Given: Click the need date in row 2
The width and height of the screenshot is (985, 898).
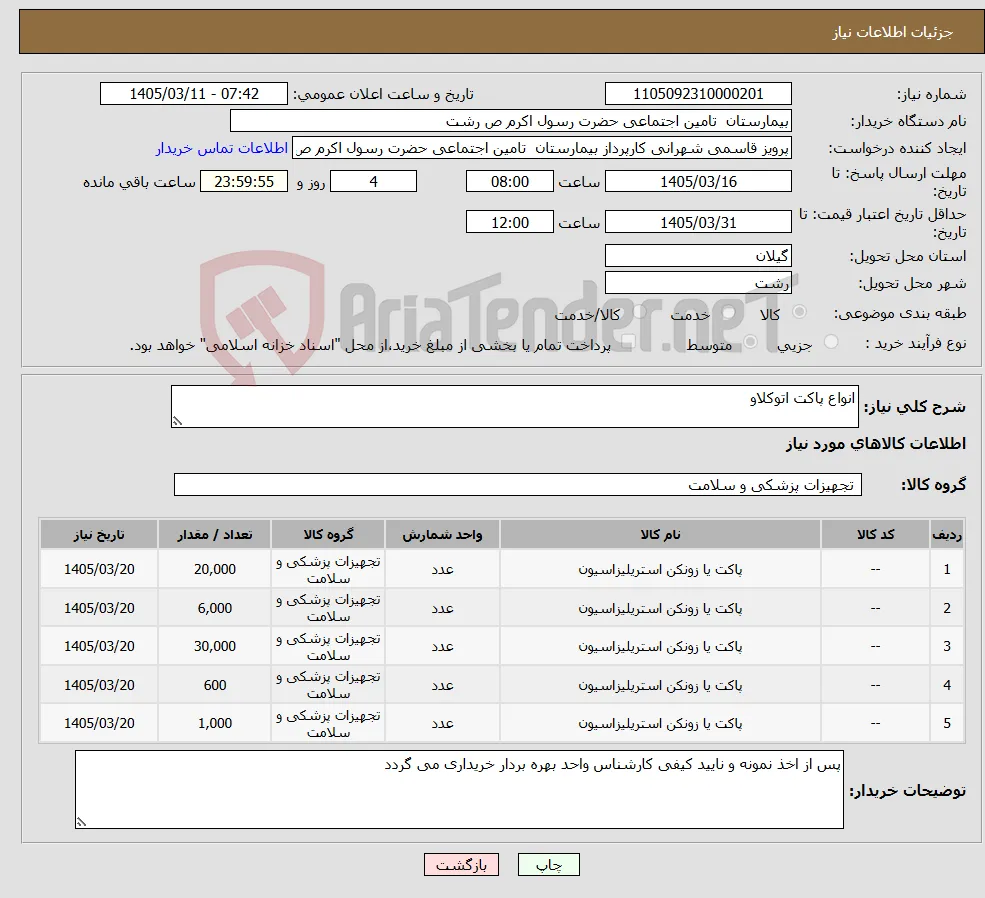Looking at the screenshot, I should tap(99, 608).
